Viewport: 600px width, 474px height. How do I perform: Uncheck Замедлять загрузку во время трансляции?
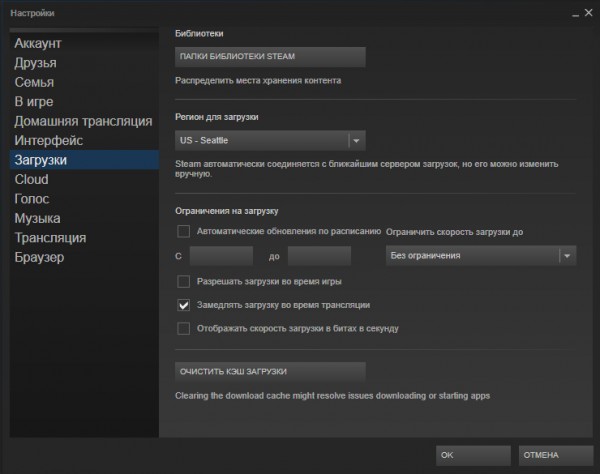184,305
